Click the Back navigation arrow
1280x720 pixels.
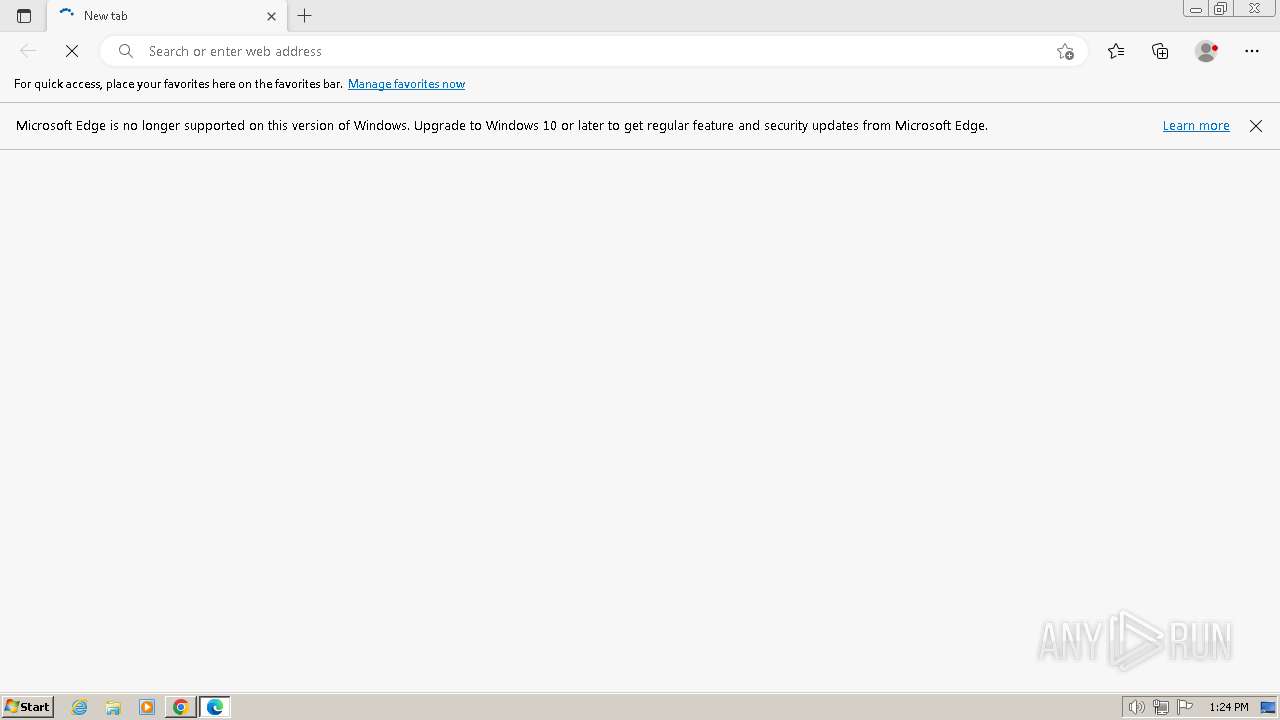(28, 51)
